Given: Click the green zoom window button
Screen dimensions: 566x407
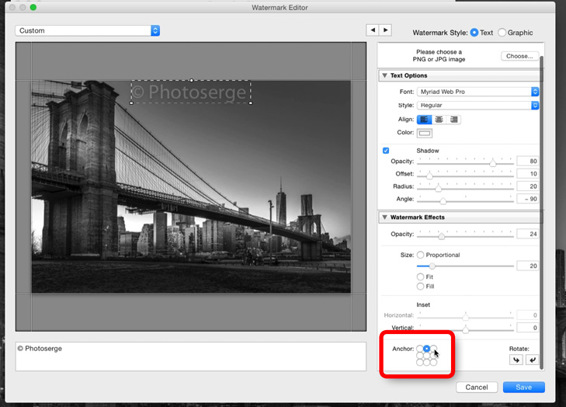Looking at the screenshot, I should (x=33, y=7).
